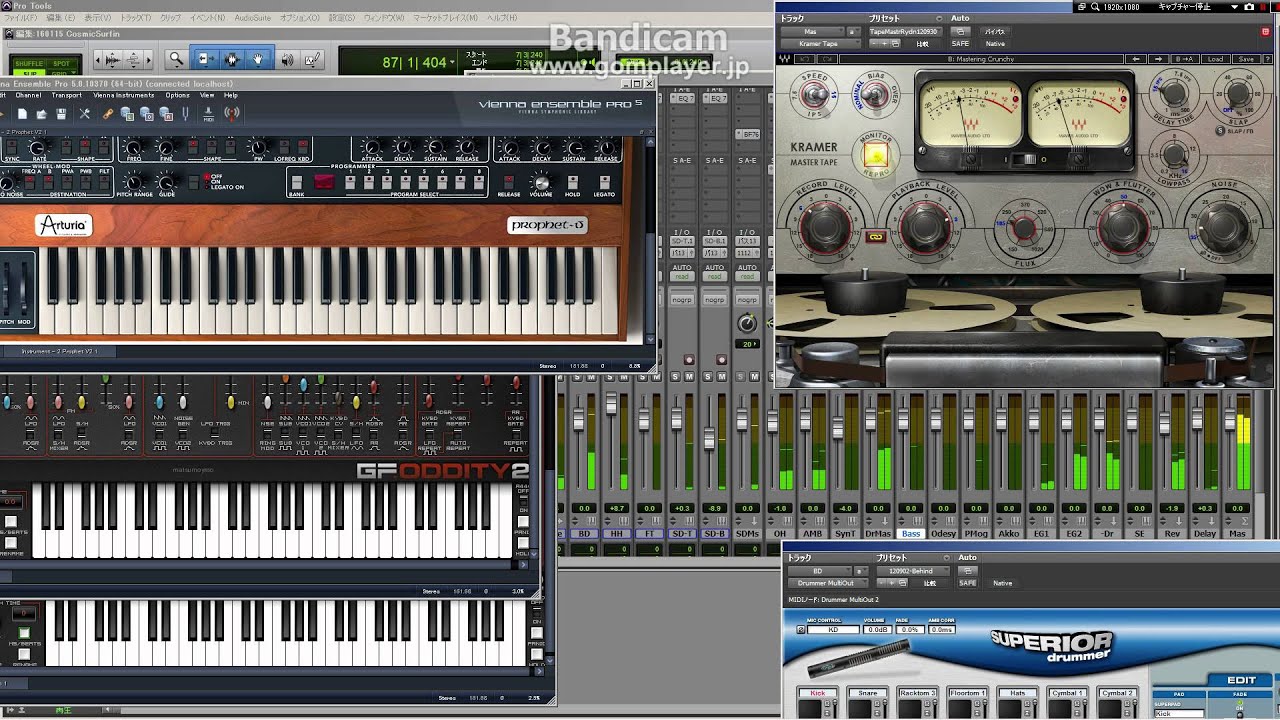Open the トラック(T) menu
Image resolution: width=1280 pixels, height=720 pixels.
pos(135,18)
